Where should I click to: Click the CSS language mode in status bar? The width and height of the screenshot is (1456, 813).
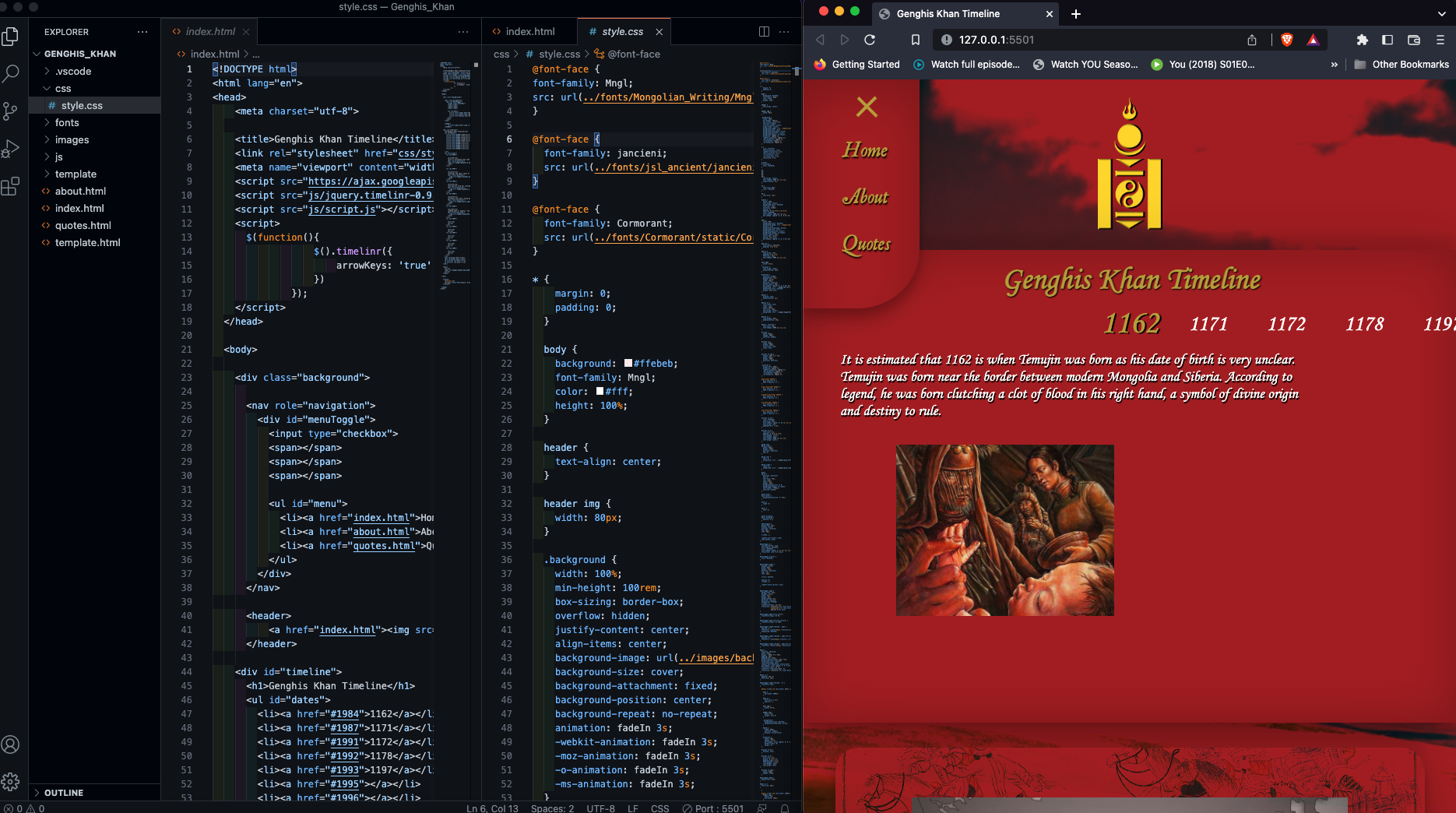[x=659, y=808]
